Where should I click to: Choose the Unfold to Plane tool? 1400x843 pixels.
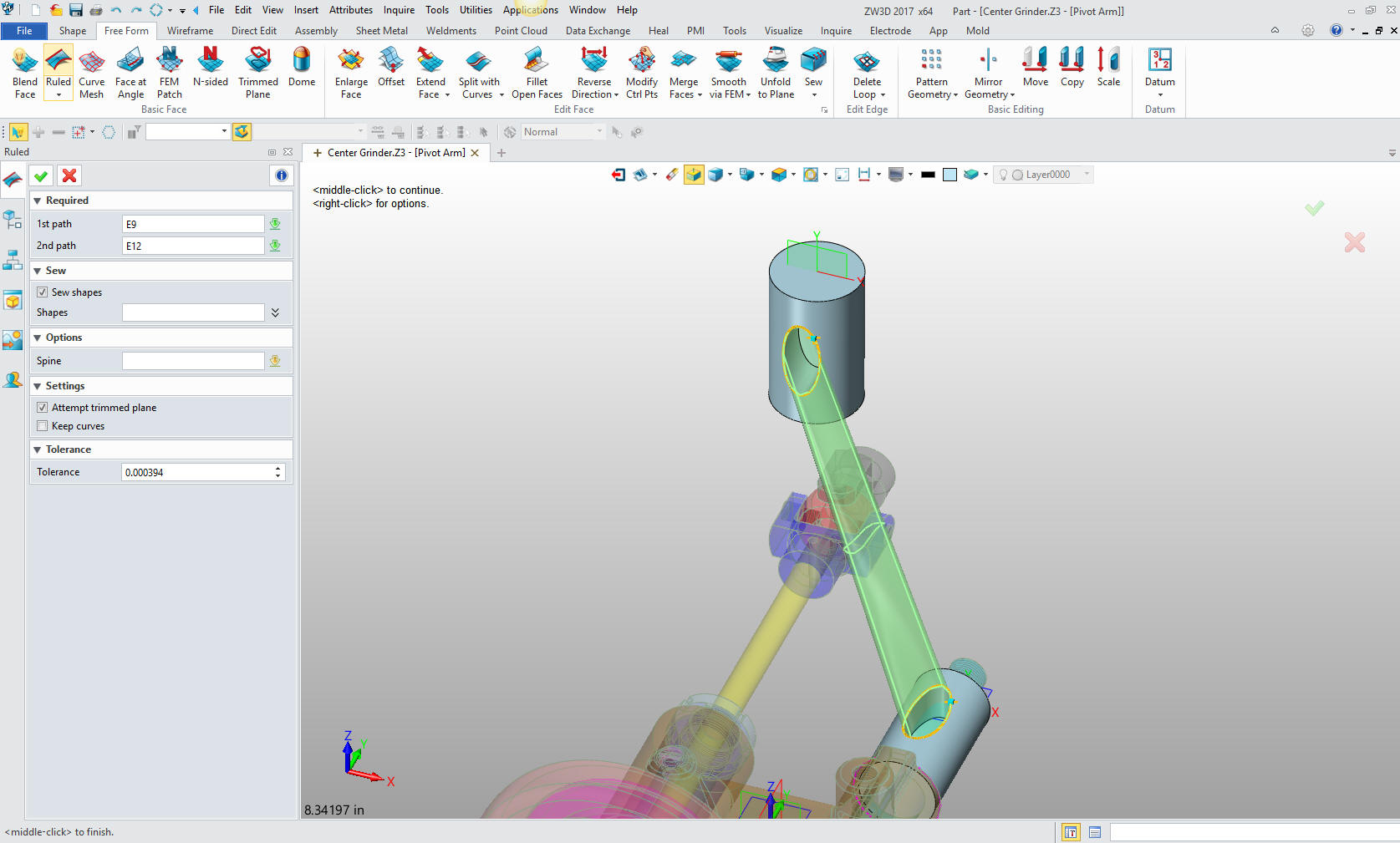[776, 73]
